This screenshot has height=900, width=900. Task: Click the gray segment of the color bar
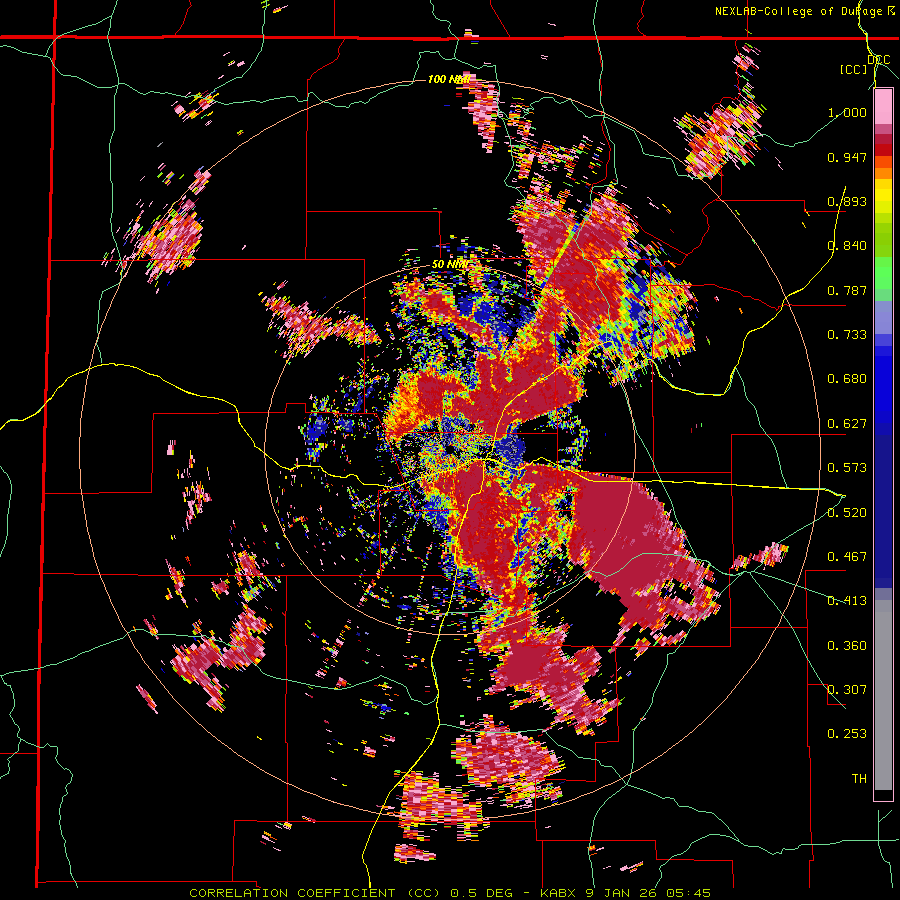click(x=883, y=695)
